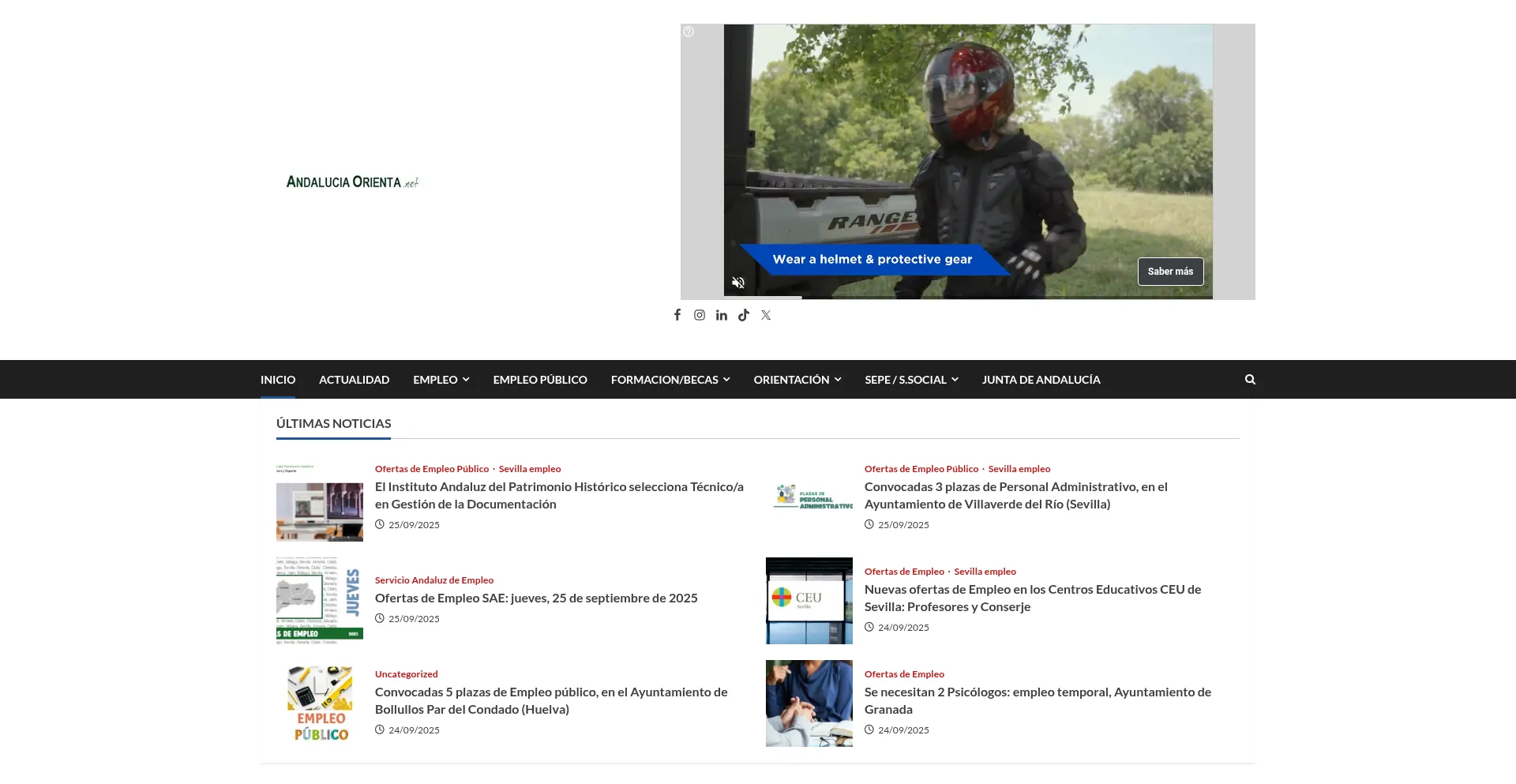Viewport: 1516px width, 784px height.
Task: Click the ad video progress bar
Action: [x=968, y=297]
